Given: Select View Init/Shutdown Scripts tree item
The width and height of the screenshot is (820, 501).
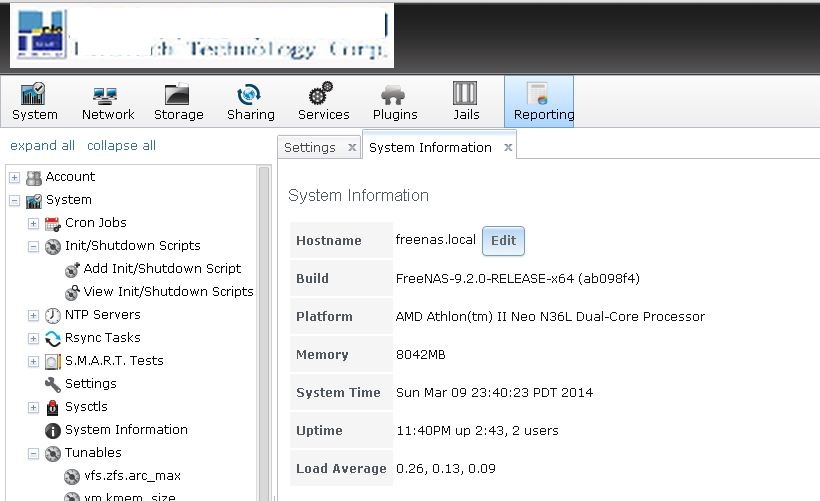Looking at the screenshot, I should [x=168, y=292].
